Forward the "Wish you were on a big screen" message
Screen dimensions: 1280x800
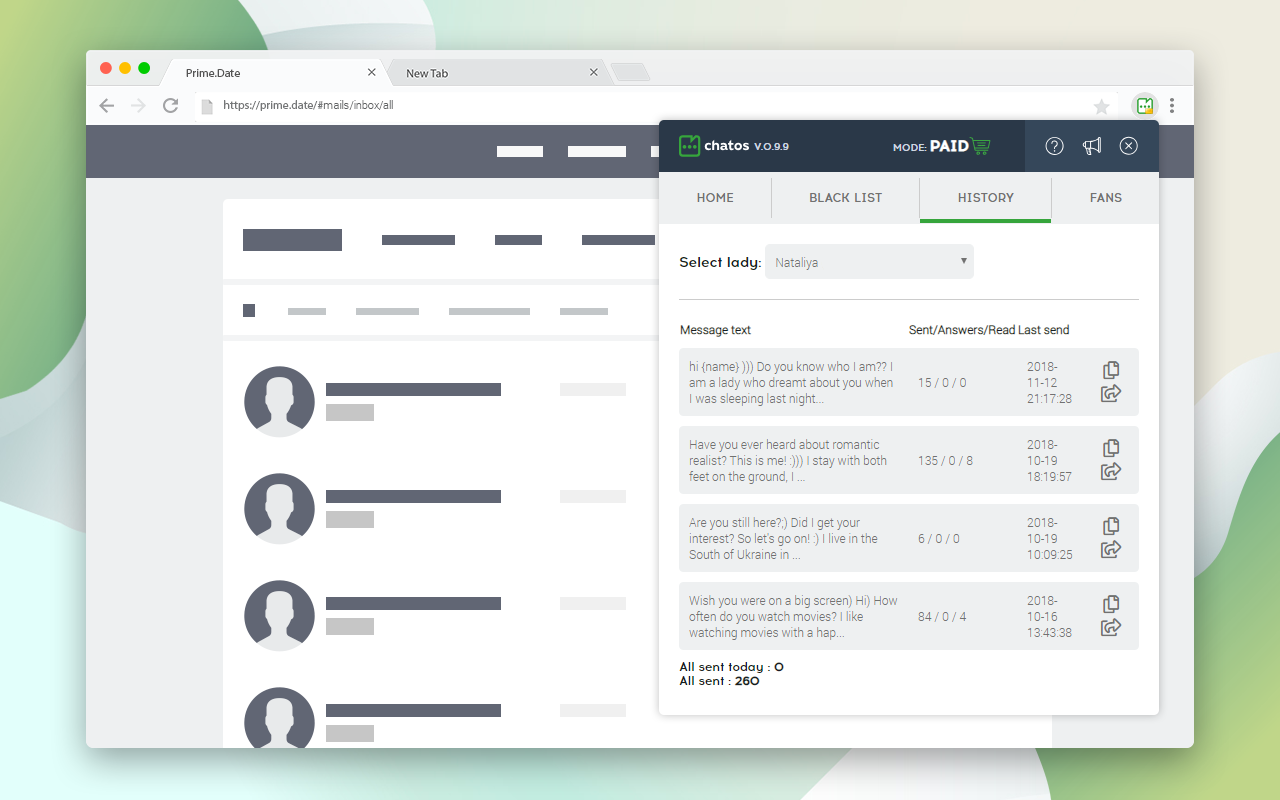(1111, 627)
